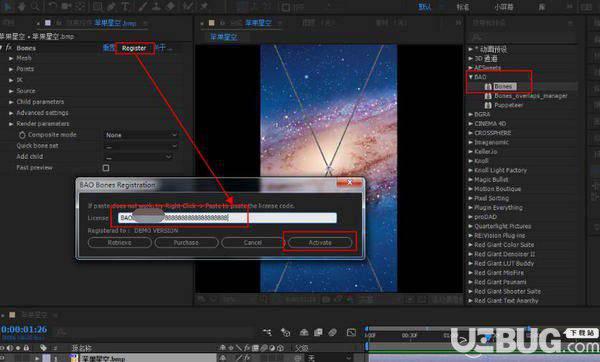Select the Clone Stamp tool
The image size is (600, 362).
[x=156, y=6]
